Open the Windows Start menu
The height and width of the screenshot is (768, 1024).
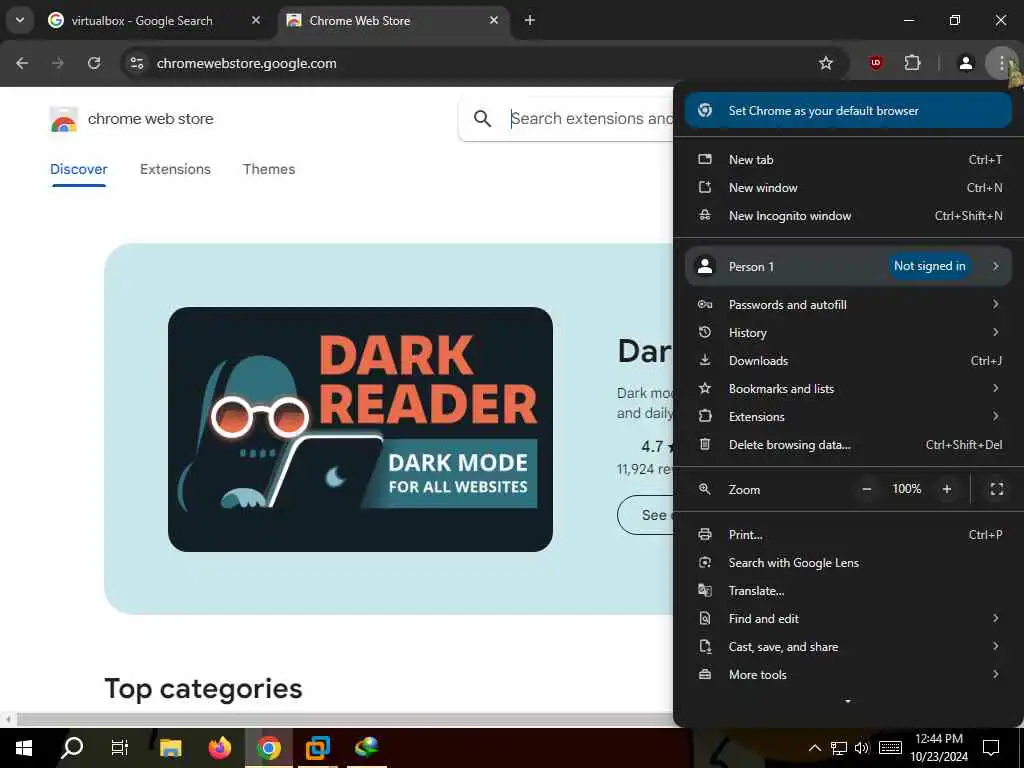coord(24,748)
